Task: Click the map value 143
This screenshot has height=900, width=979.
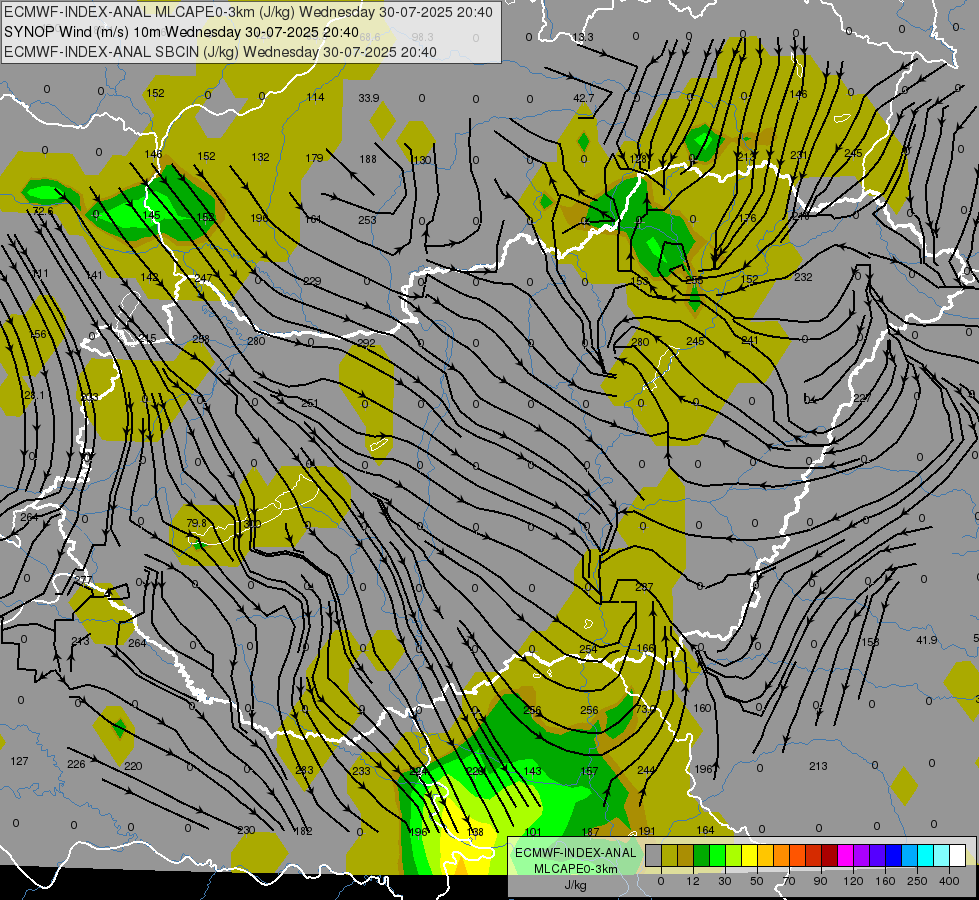Action: pos(533,771)
